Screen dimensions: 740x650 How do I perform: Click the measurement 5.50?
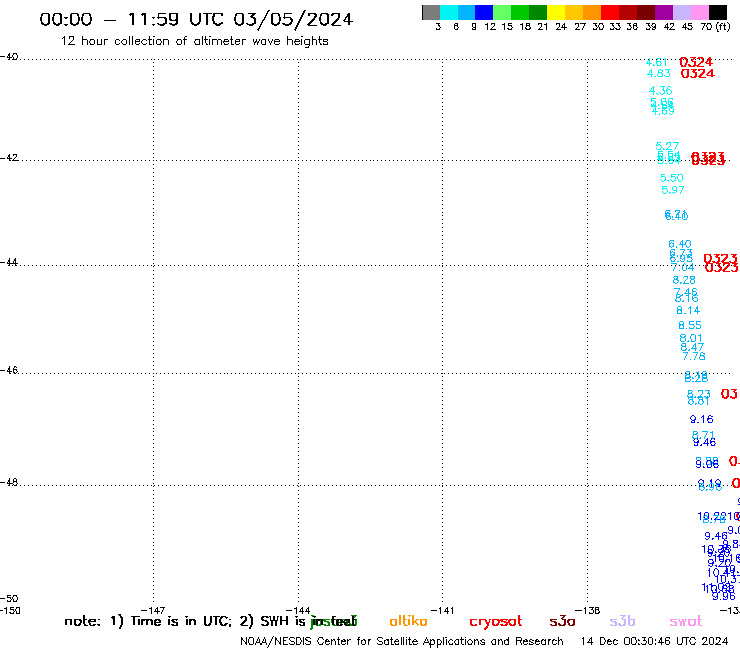click(672, 178)
